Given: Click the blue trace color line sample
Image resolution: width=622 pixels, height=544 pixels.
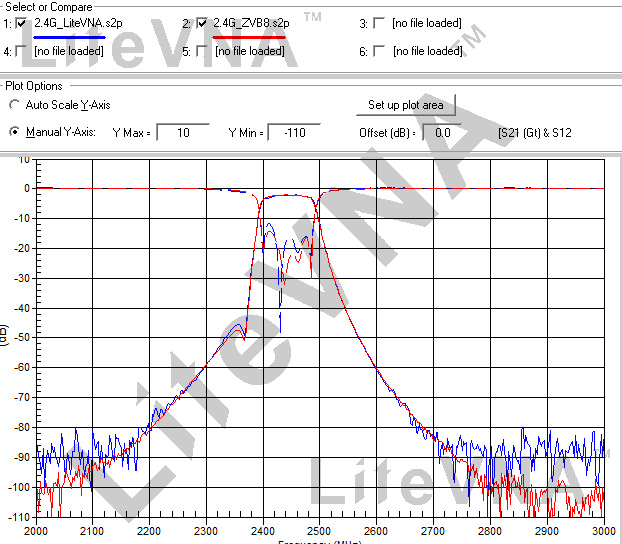Looking at the screenshot, I should [70, 36].
